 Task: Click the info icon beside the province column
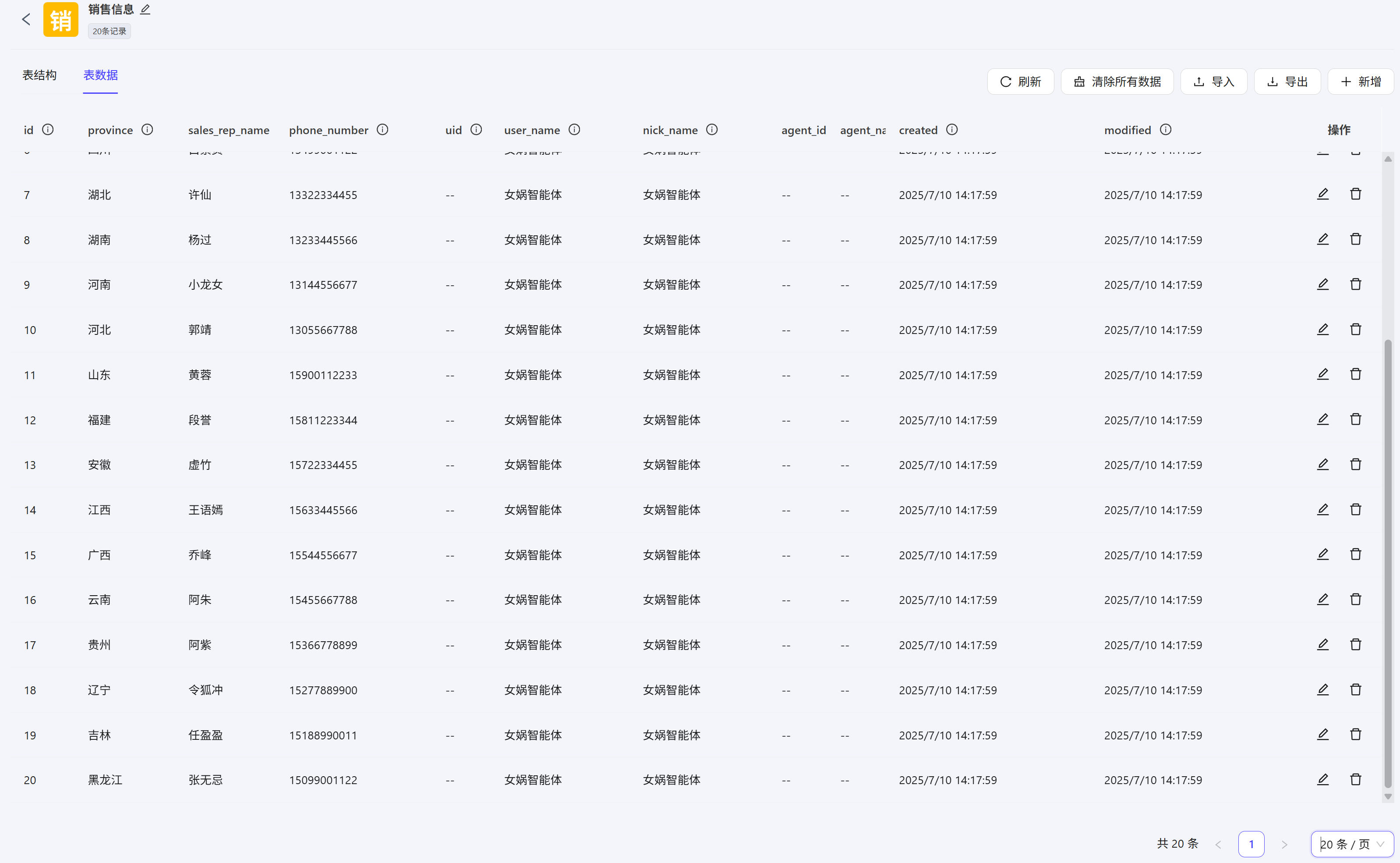[147, 130]
